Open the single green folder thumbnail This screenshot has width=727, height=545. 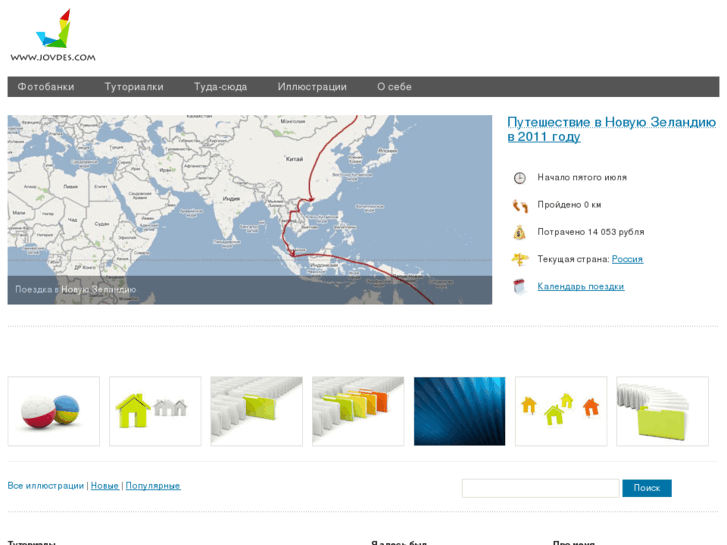click(256, 411)
